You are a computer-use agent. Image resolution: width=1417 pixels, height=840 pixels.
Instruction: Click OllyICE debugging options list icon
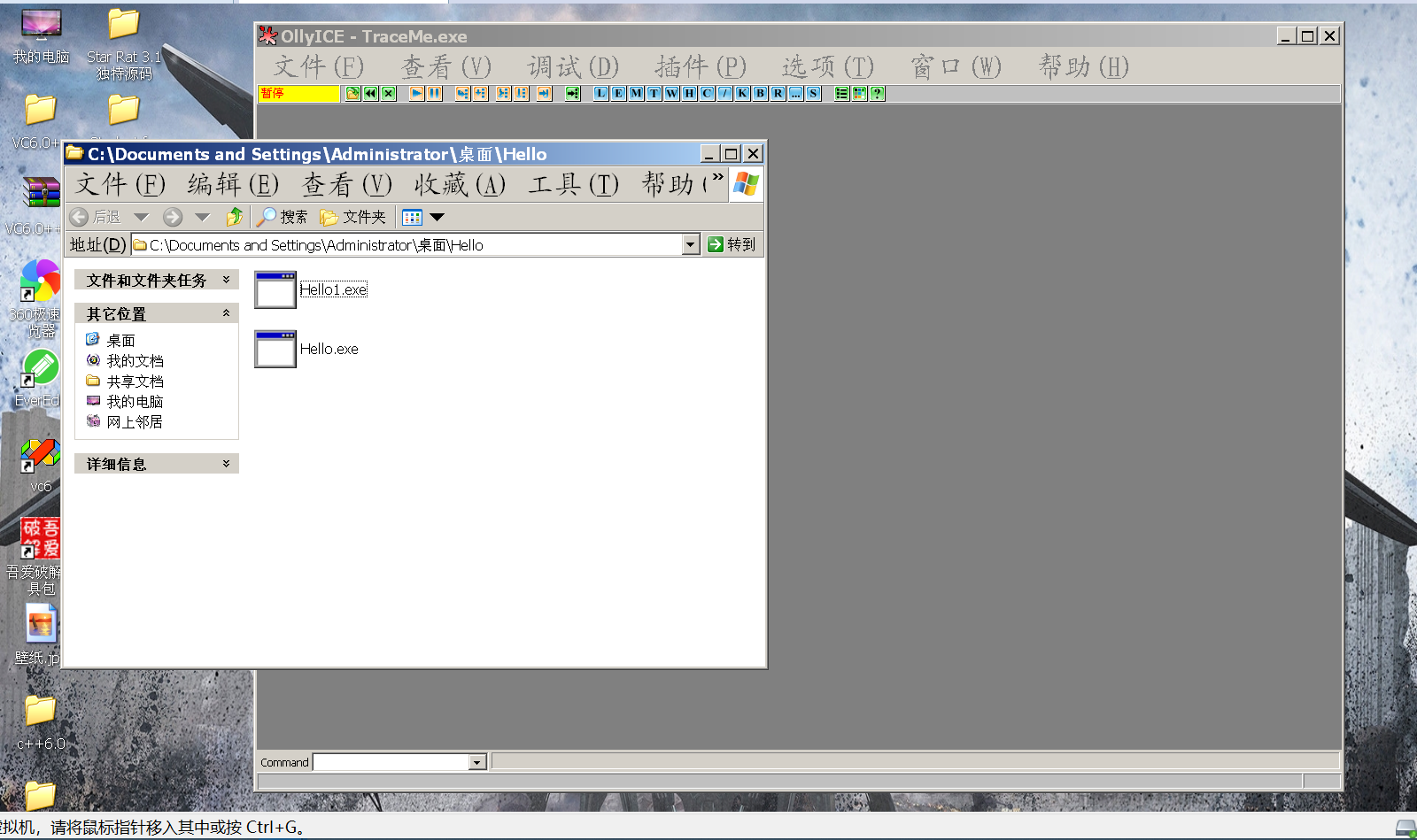click(841, 93)
